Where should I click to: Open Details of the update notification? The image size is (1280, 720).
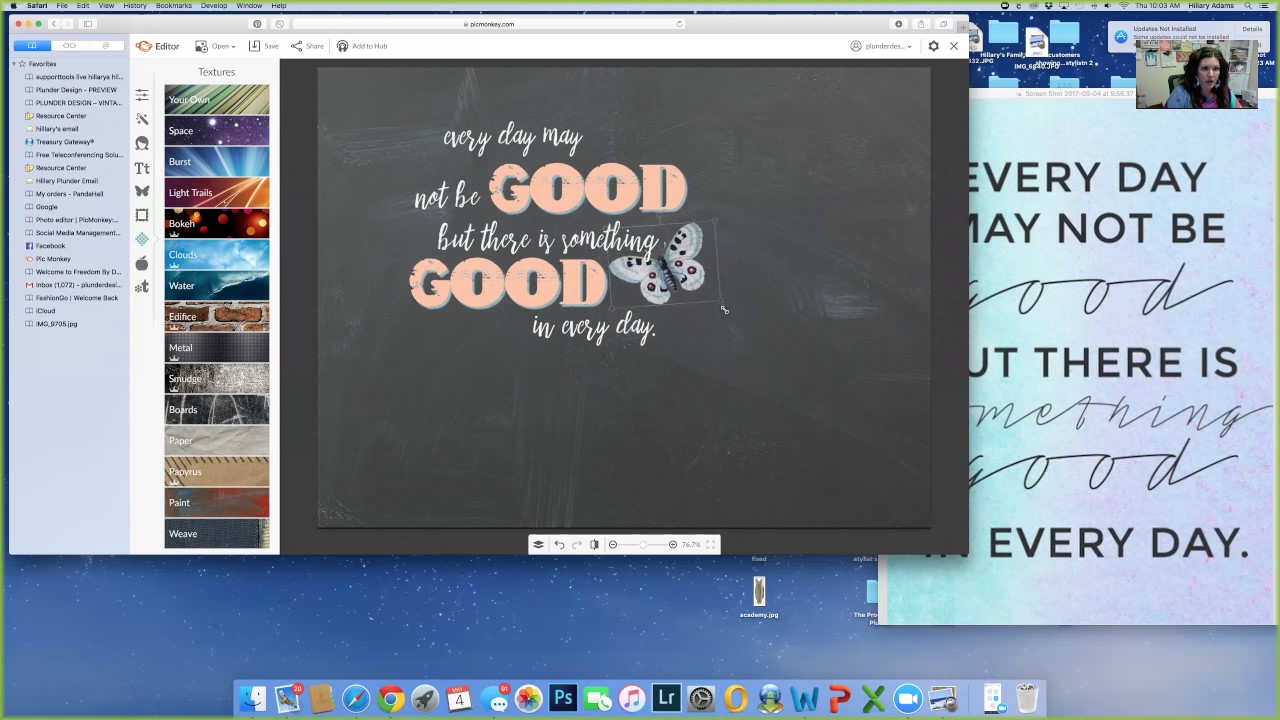(x=1252, y=29)
